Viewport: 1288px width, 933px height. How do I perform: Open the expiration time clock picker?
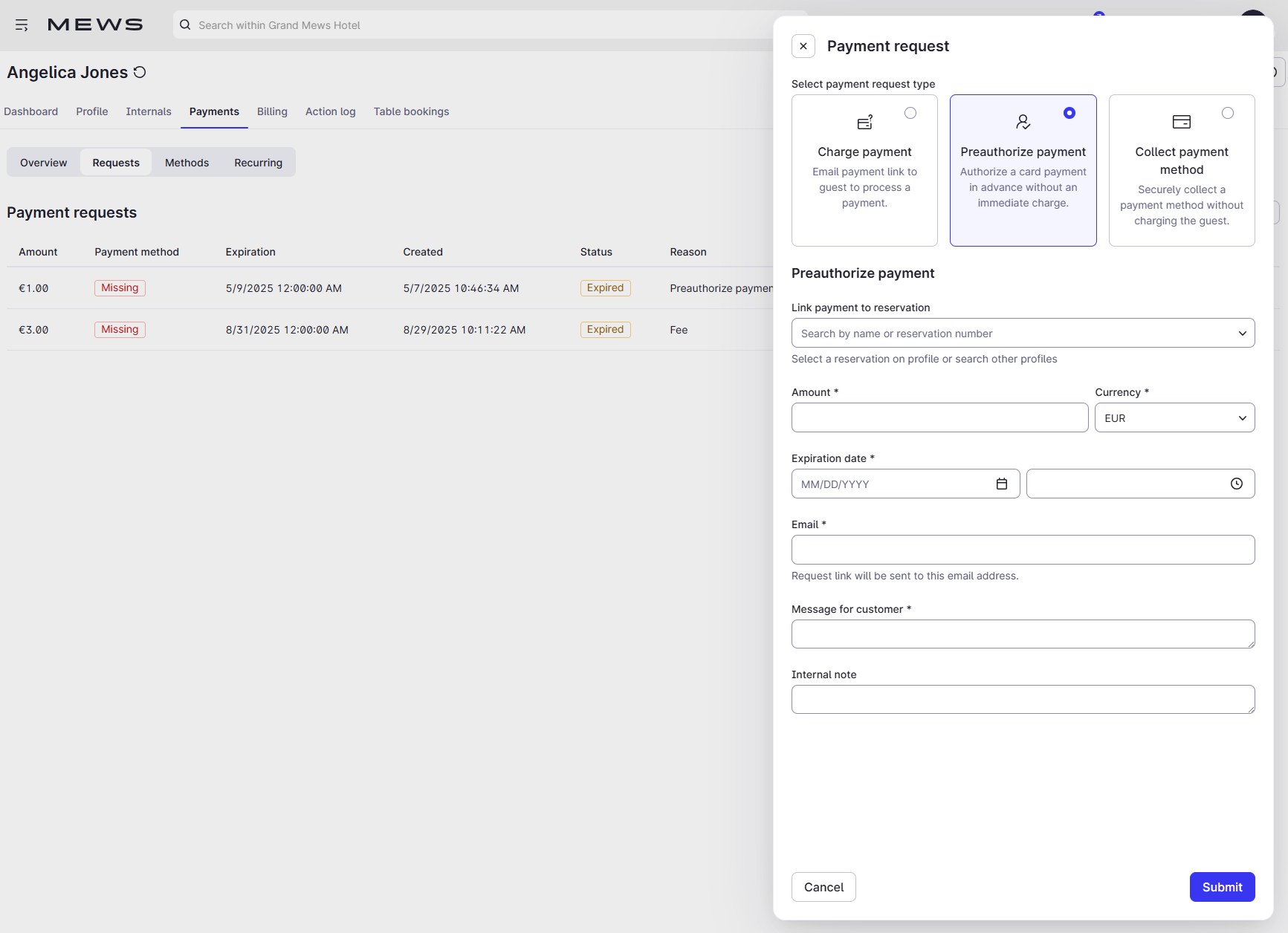point(1237,484)
